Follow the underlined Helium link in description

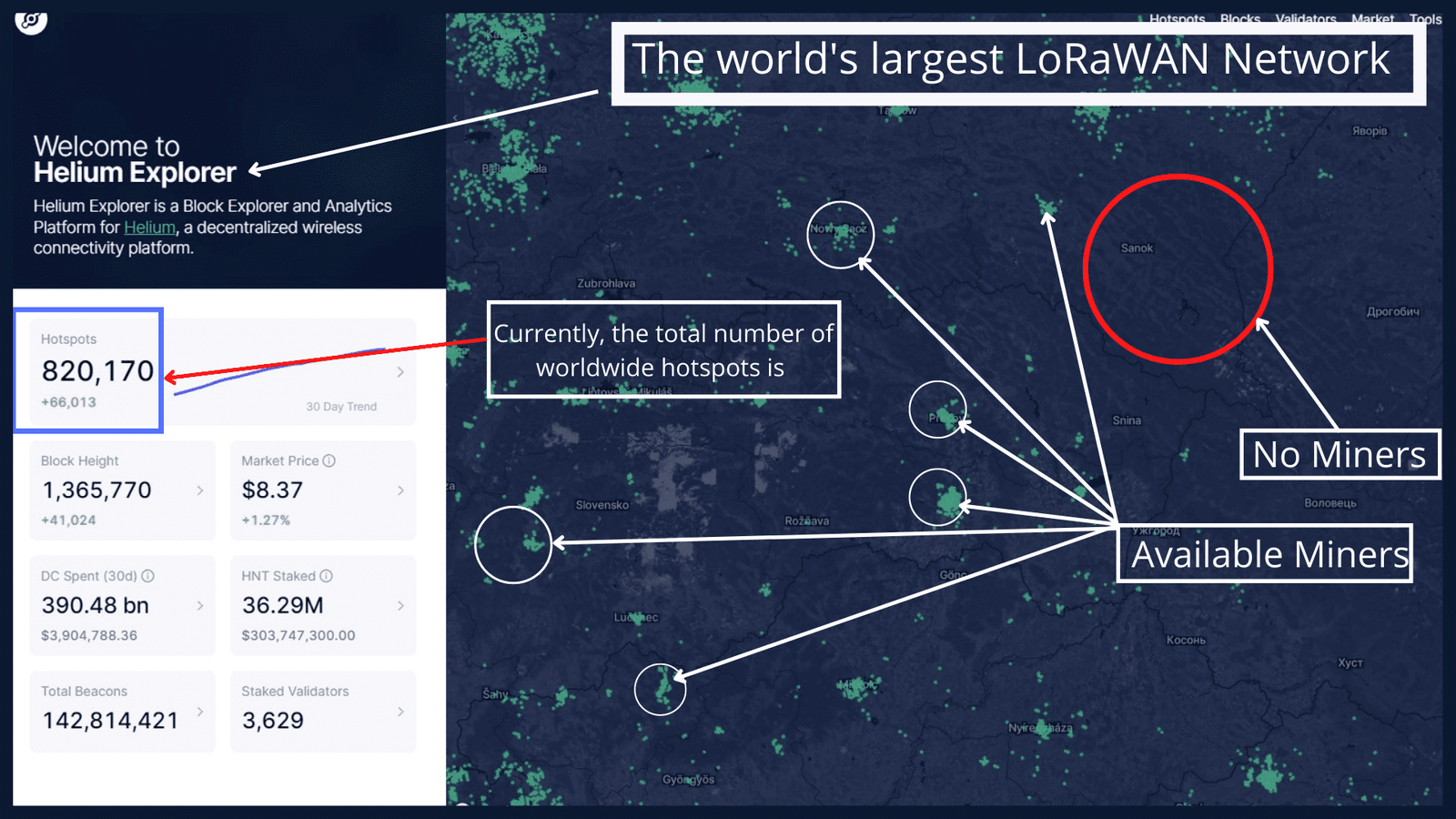pos(149,227)
